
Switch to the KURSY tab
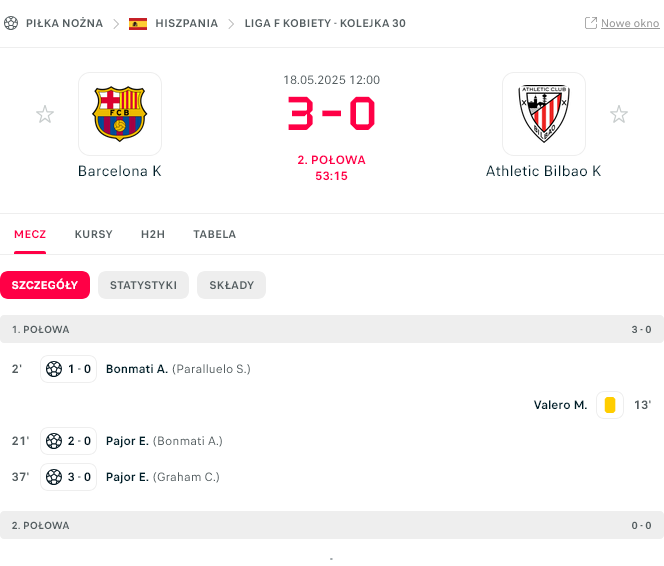pyautogui.click(x=93, y=235)
